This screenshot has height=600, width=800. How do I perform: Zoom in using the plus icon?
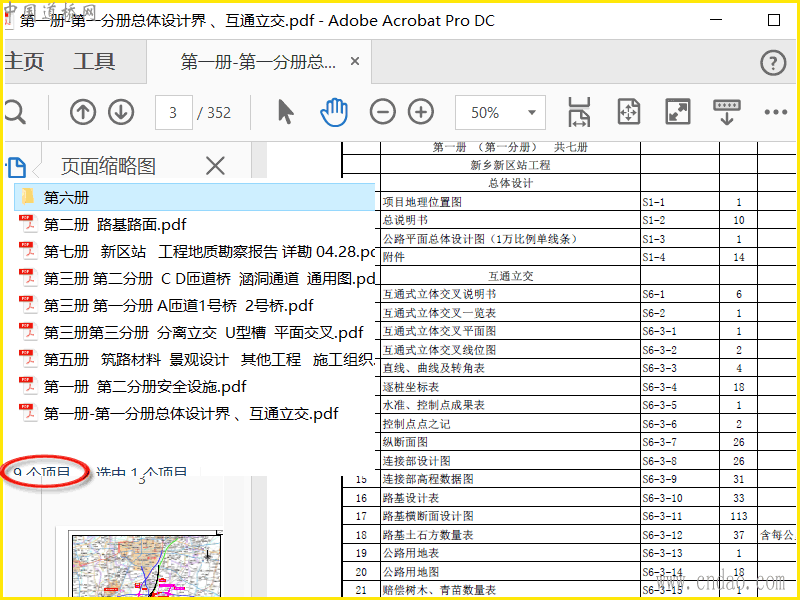click(421, 112)
